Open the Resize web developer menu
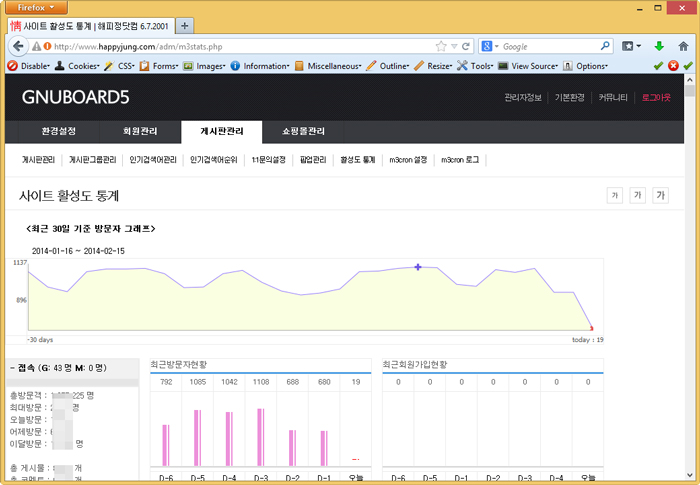This screenshot has width=700, height=485. [x=433, y=66]
